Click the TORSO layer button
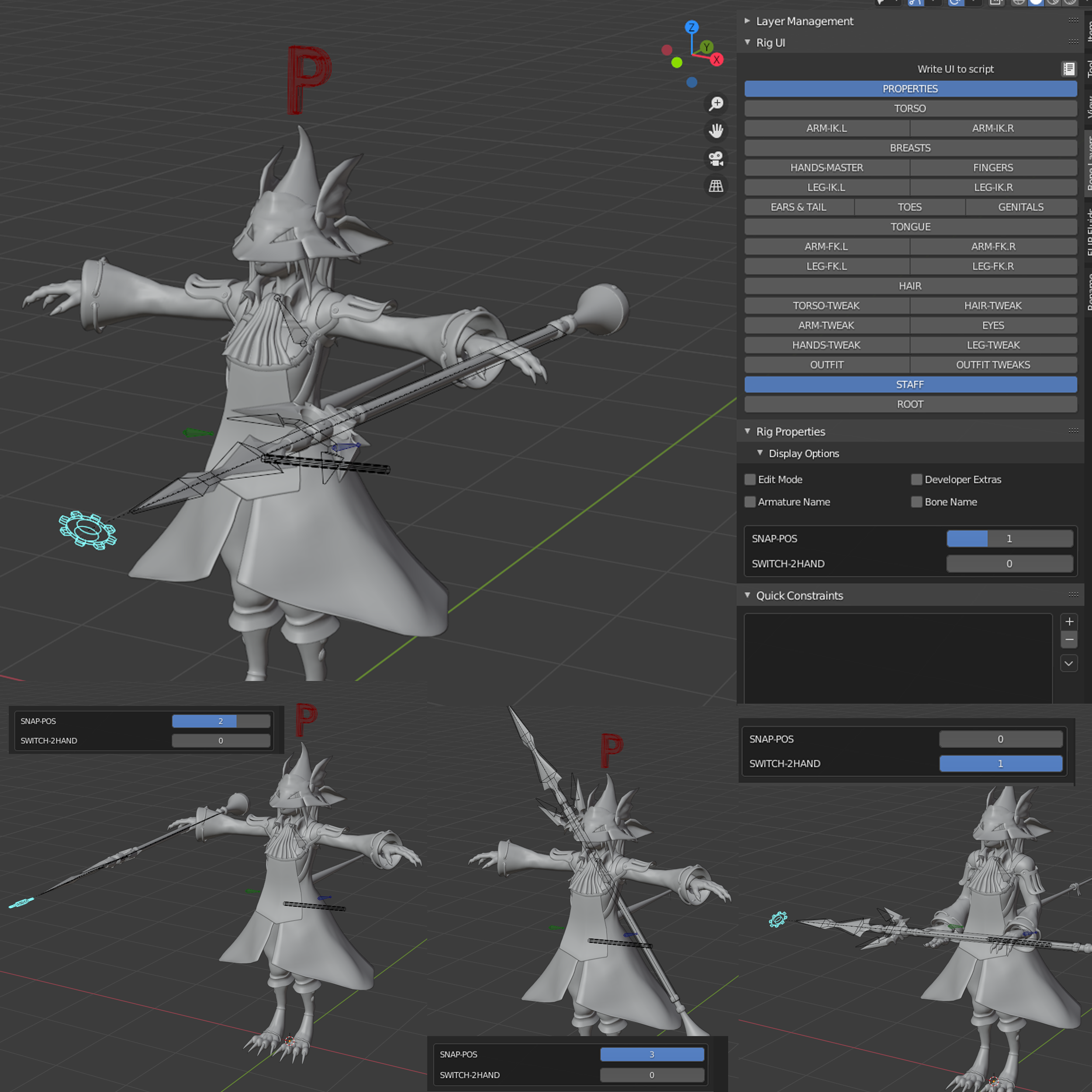Viewport: 1092px width, 1092px height. pos(910,108)
